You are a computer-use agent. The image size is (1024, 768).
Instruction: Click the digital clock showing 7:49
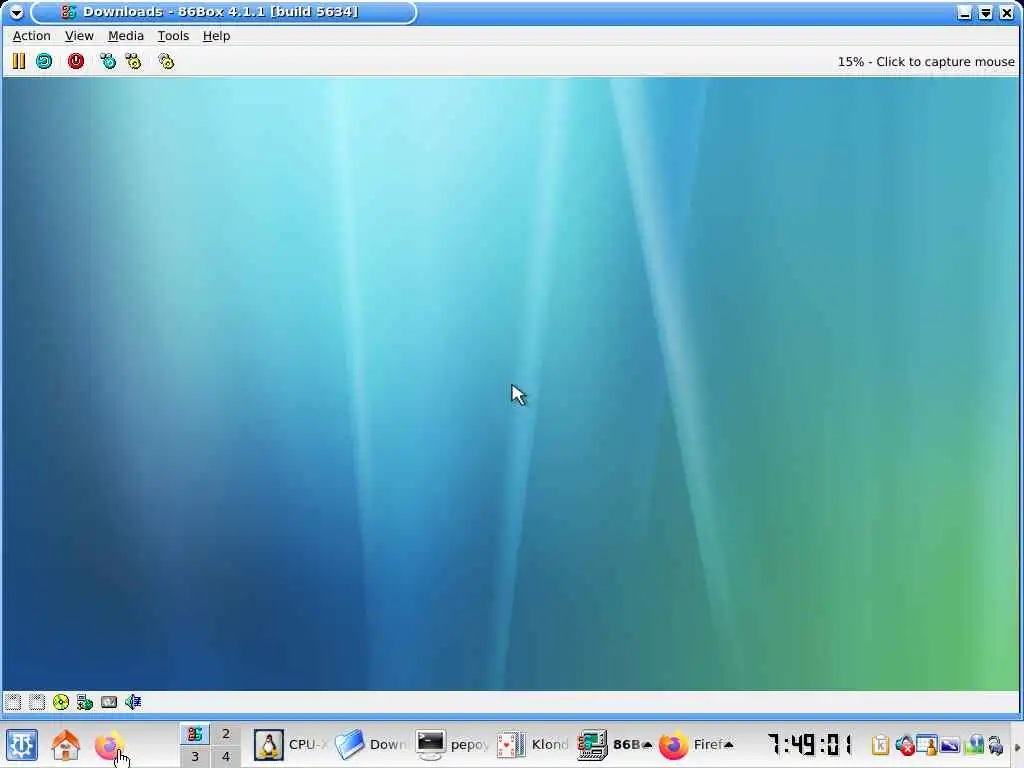809,744
